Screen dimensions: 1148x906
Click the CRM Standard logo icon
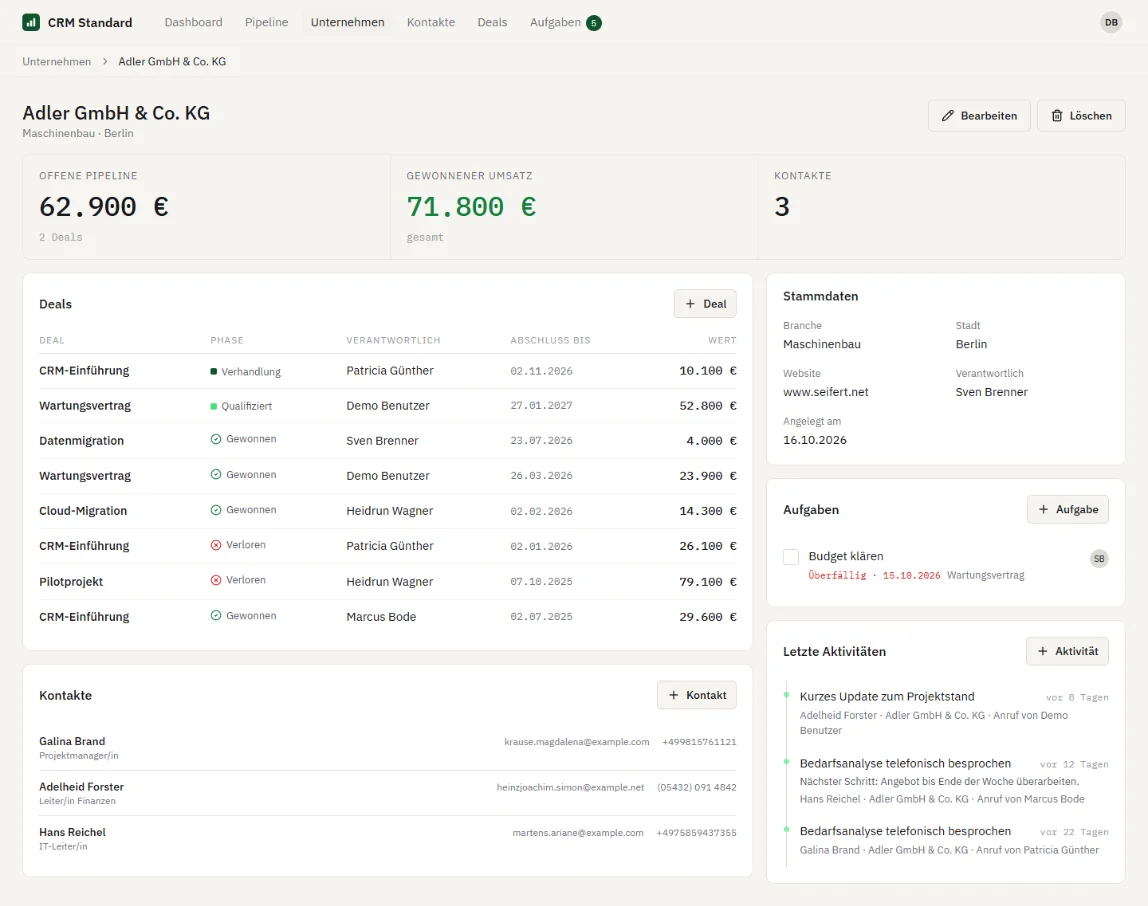pos(31,23)
